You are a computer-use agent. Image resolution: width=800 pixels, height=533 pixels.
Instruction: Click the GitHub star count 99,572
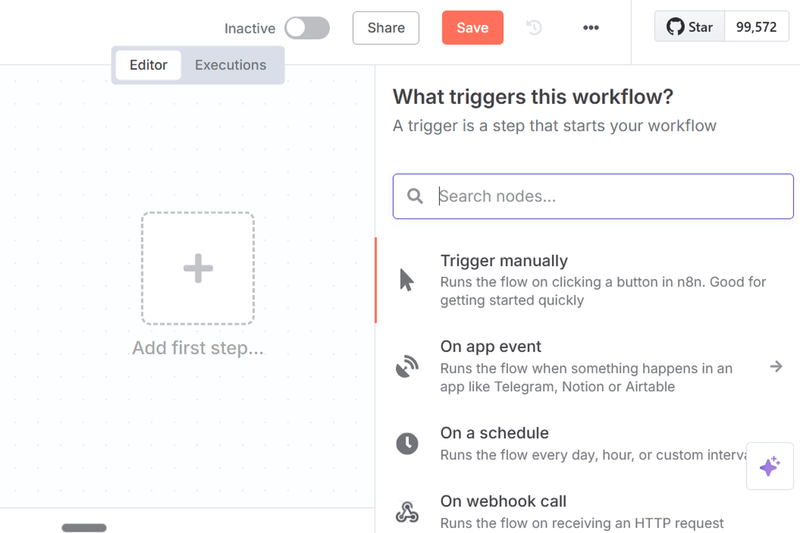(x=756, y=27)
